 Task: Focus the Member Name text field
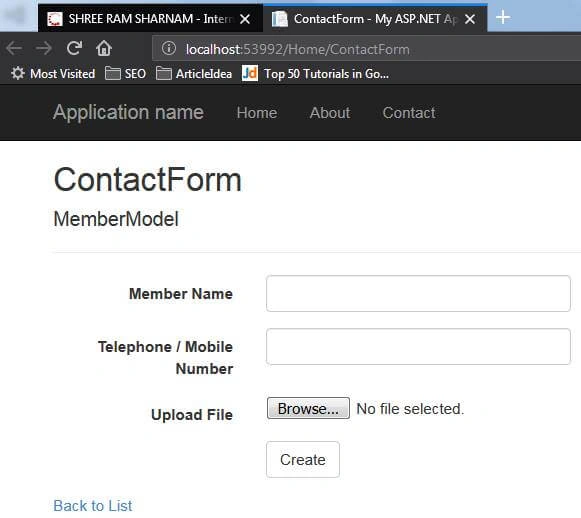418,293
